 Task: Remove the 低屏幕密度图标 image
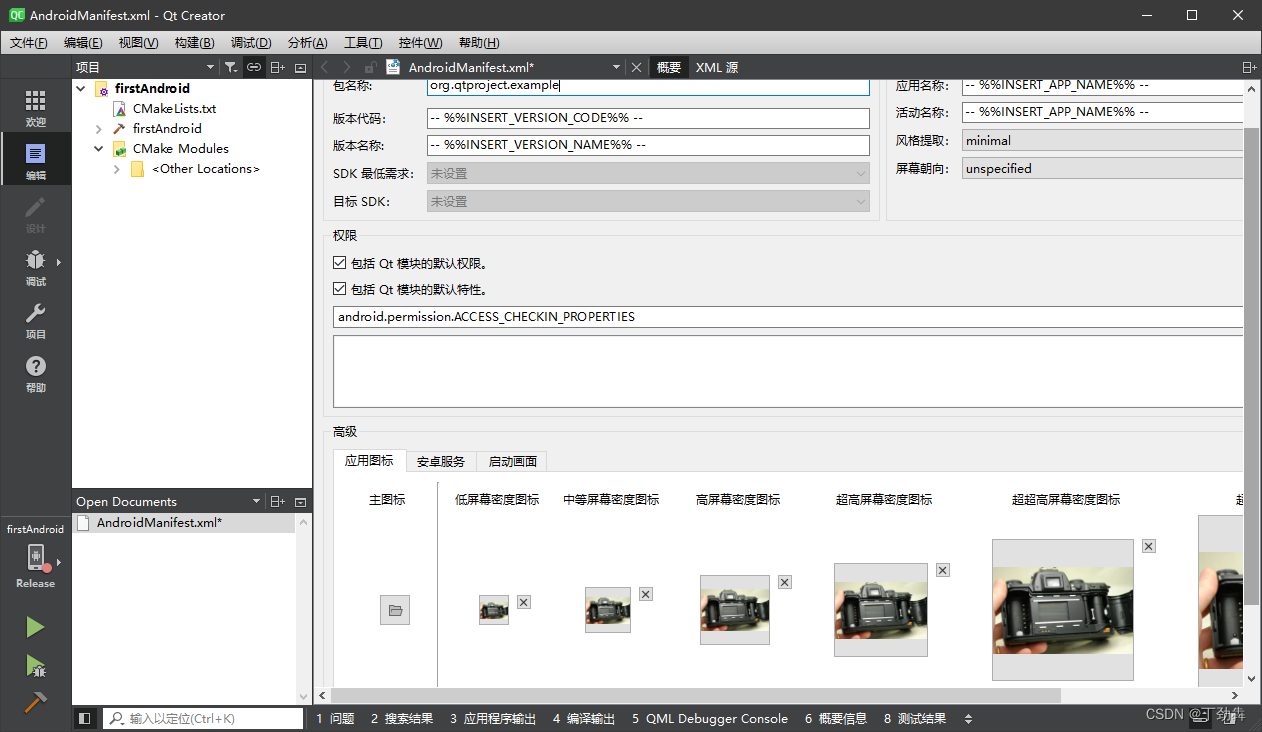[524, 602]
